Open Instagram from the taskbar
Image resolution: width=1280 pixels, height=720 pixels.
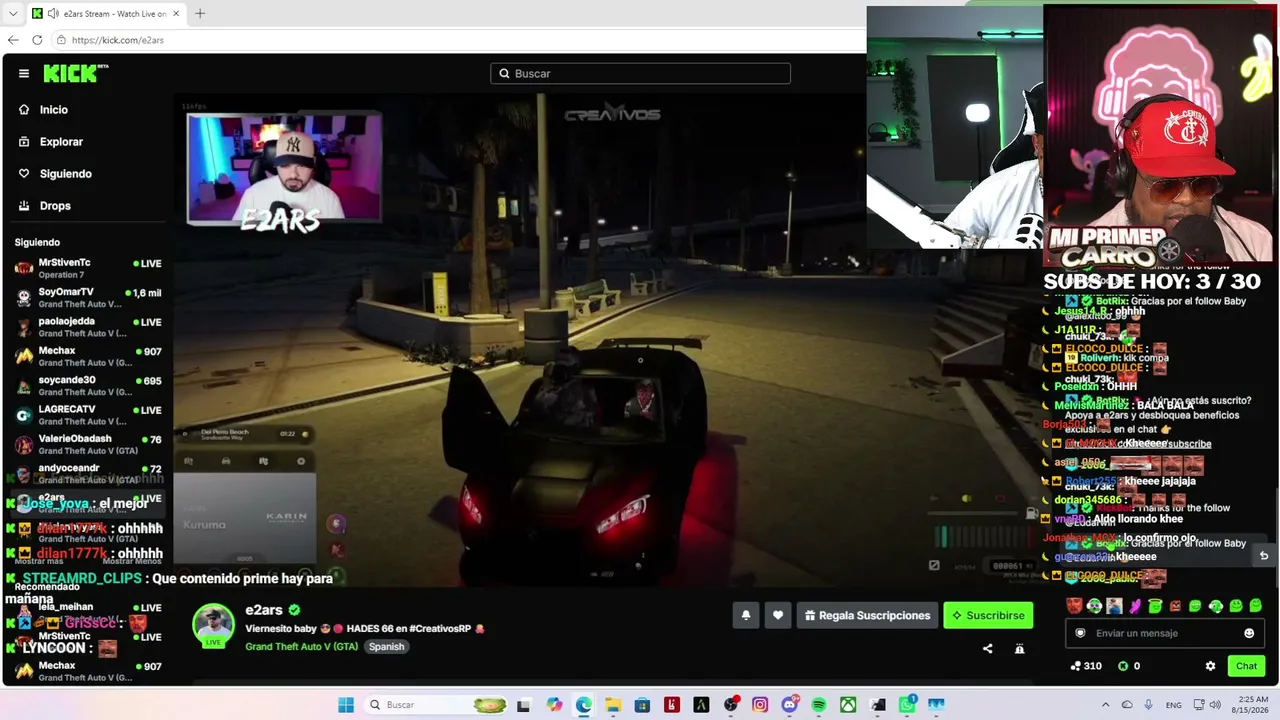[760, 705]
